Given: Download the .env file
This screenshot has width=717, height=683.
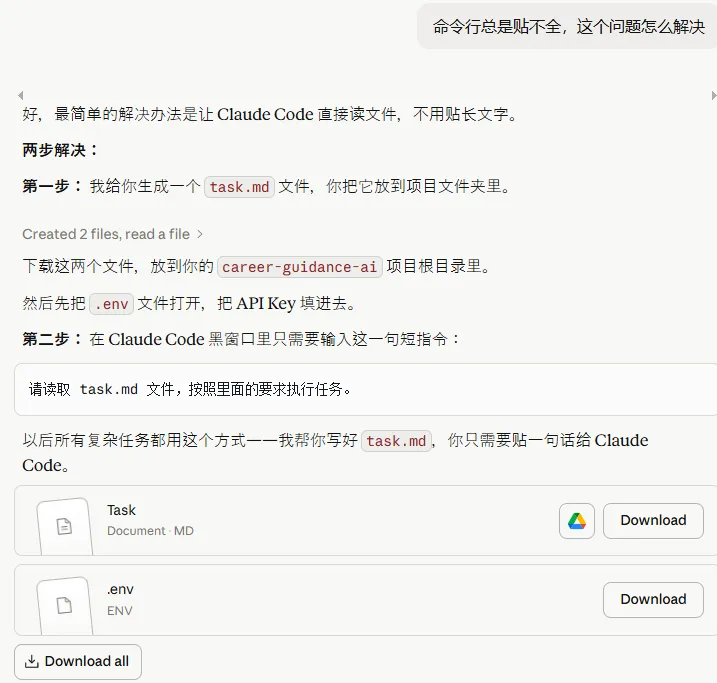Looking at the screenshot, I should (653, 599).
